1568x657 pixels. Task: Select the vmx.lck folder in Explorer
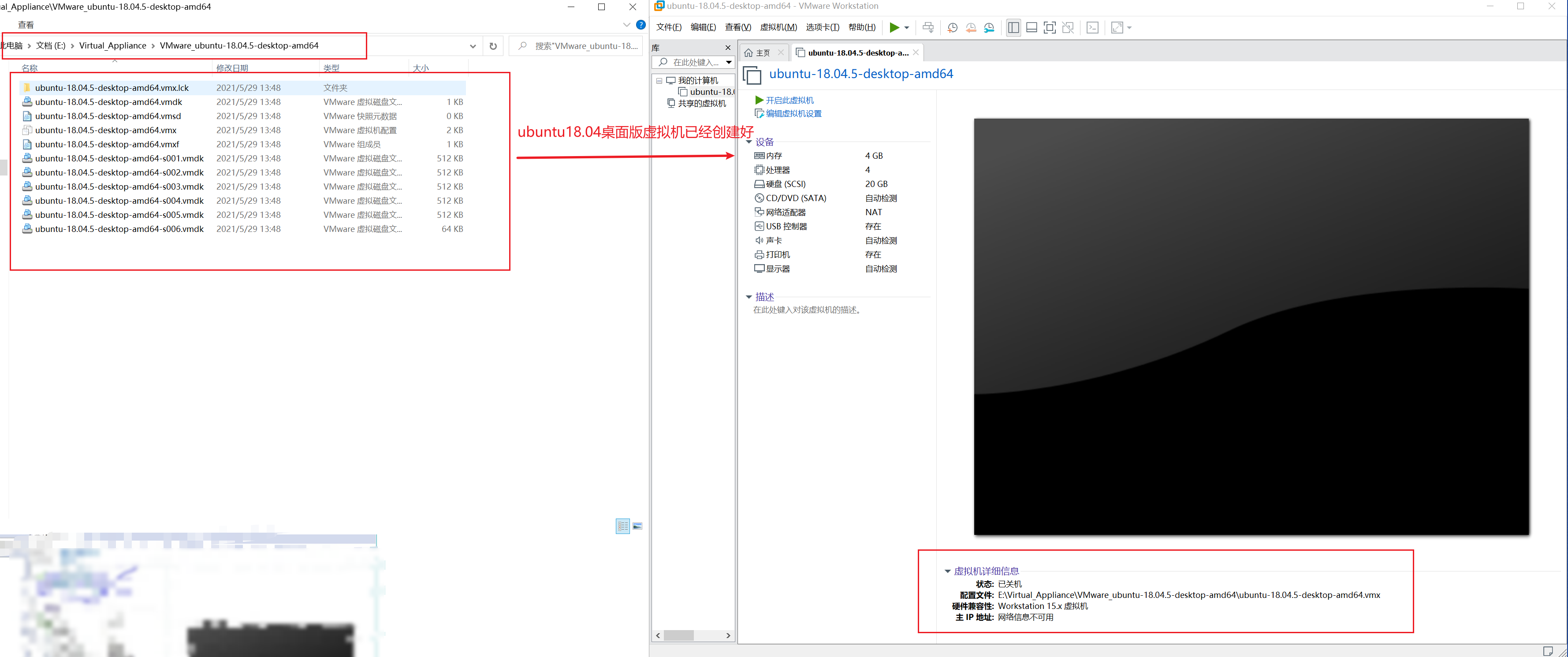point(242,88)
